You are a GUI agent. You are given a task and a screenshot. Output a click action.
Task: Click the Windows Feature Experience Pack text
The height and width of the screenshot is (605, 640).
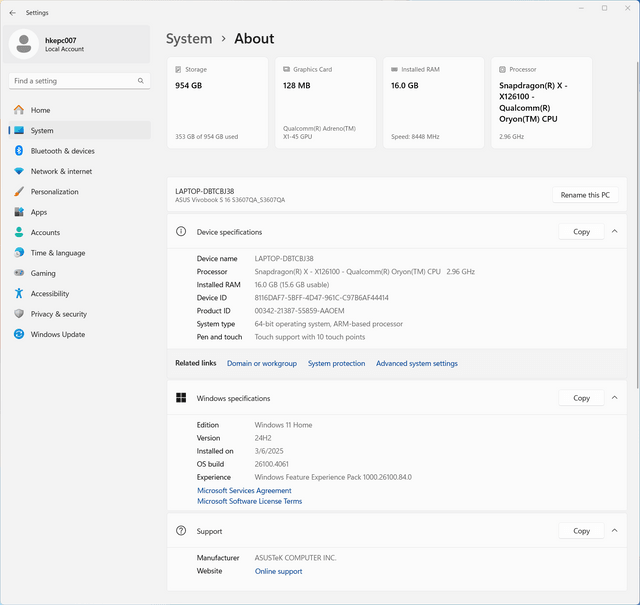pyautogui.click(x=333, y=477)
